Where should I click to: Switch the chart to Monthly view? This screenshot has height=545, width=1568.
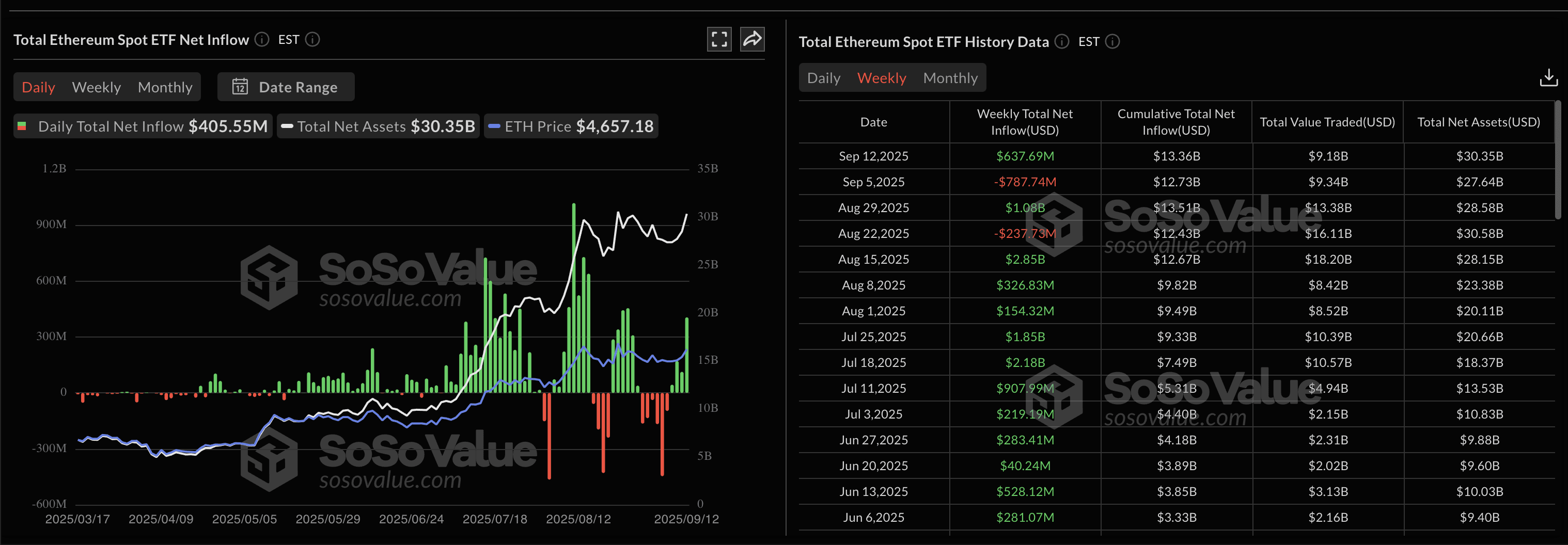click(x=164, y=86)
